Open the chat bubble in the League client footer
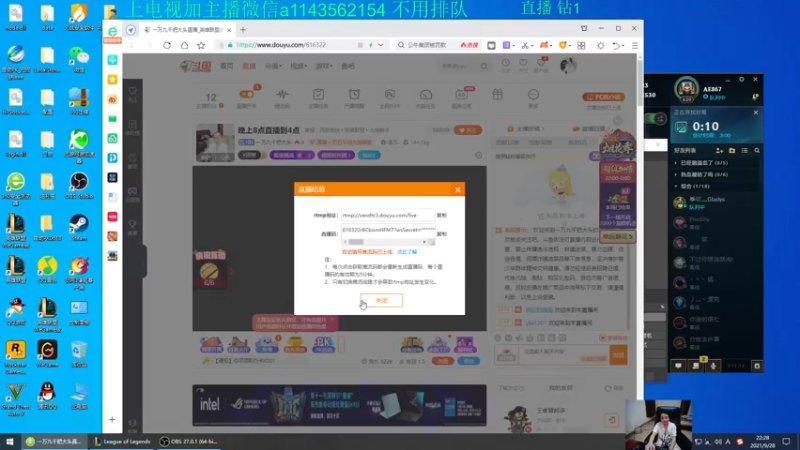Image resolution: width=800 pixels, height=450 pixels. tap(678, 366)
